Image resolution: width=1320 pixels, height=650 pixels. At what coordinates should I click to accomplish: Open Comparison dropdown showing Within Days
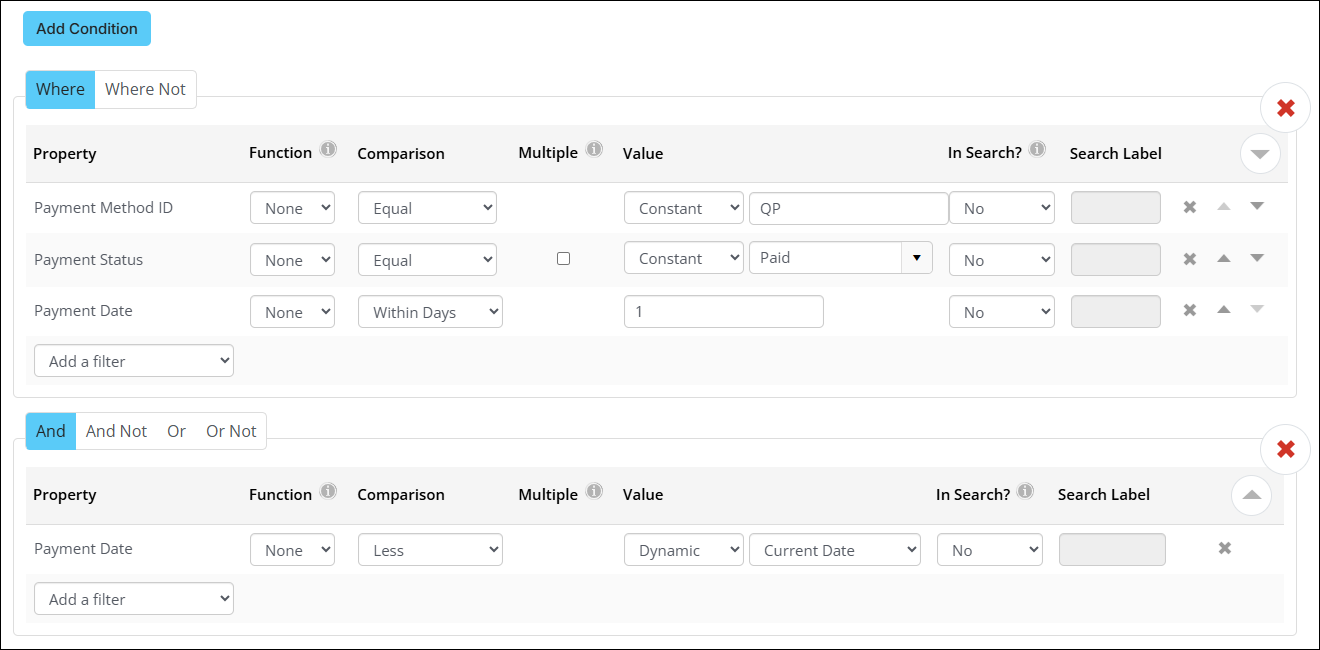[430, 312]
